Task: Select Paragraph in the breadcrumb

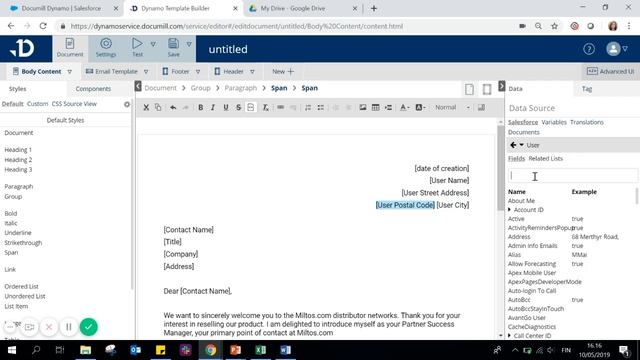Action: [x=241, y=88]
